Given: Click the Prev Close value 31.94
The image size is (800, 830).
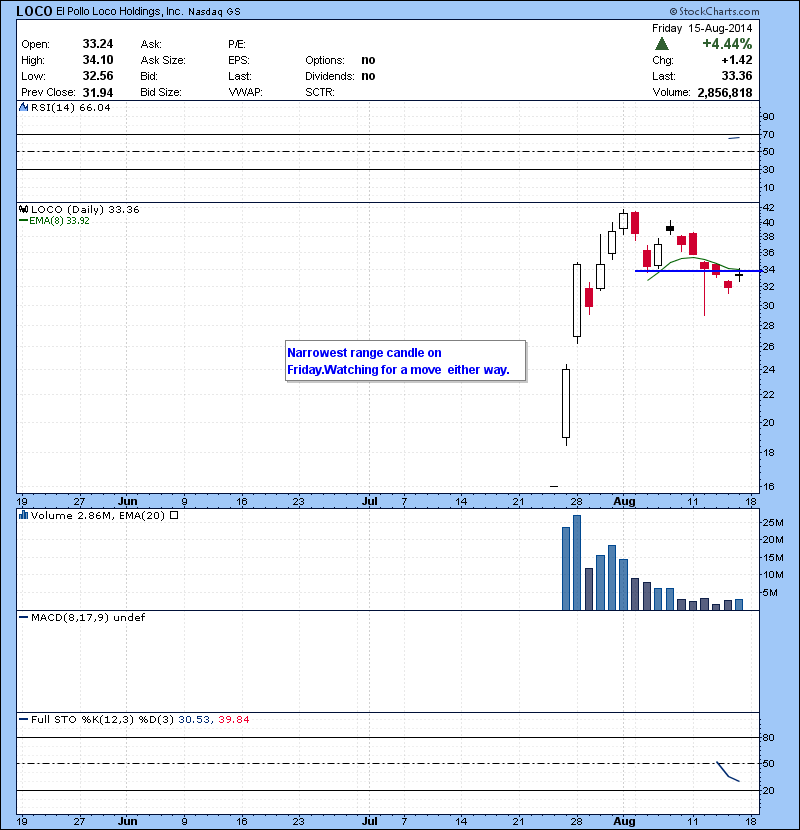Looking at the screenshot, I should click(x=98, y=93).
